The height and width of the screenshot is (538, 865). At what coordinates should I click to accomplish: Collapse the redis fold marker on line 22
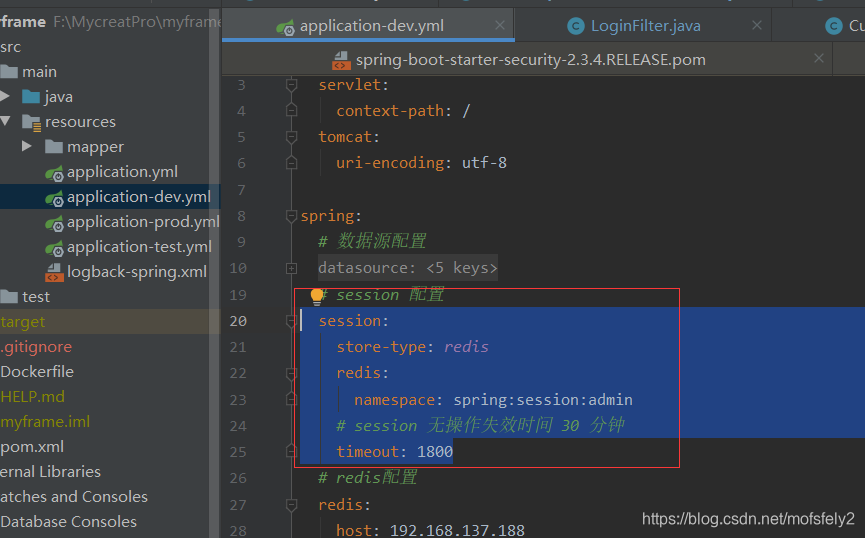tap(291, 374)
